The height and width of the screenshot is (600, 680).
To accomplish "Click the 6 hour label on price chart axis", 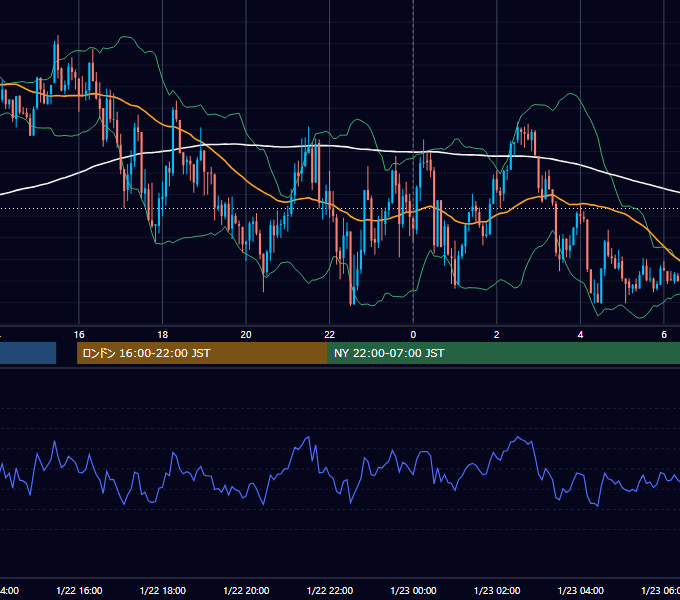I will (664, 334).
